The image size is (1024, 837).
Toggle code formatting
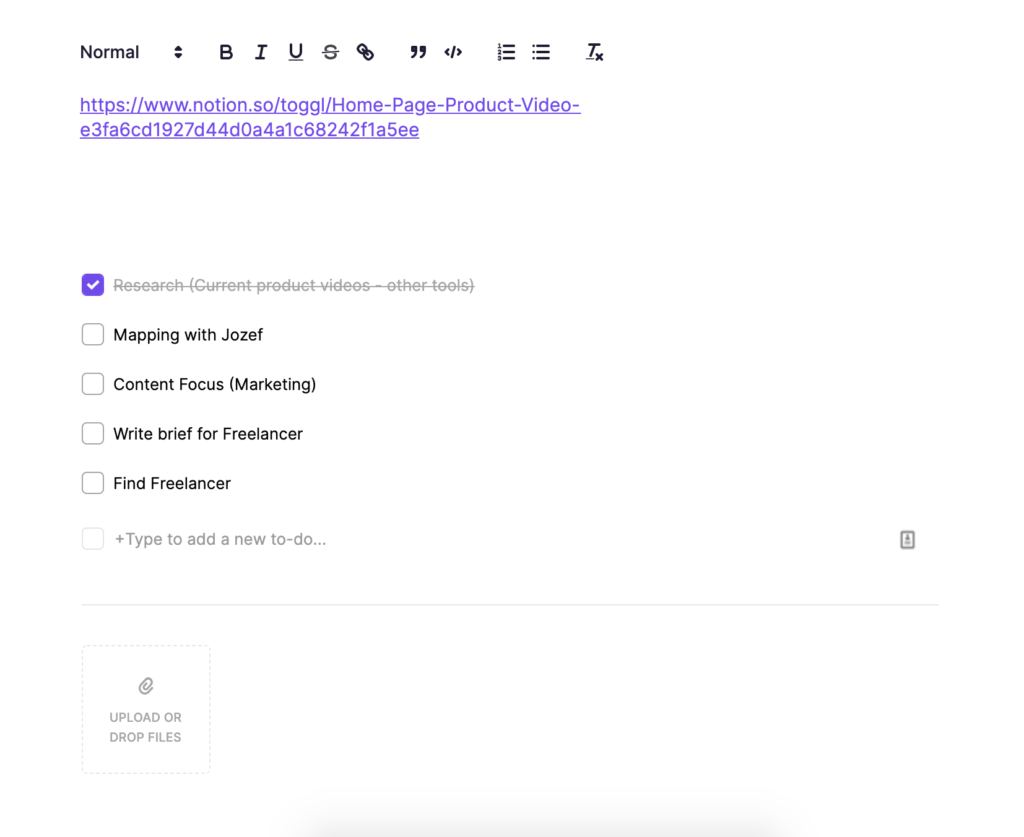[452, 52]
